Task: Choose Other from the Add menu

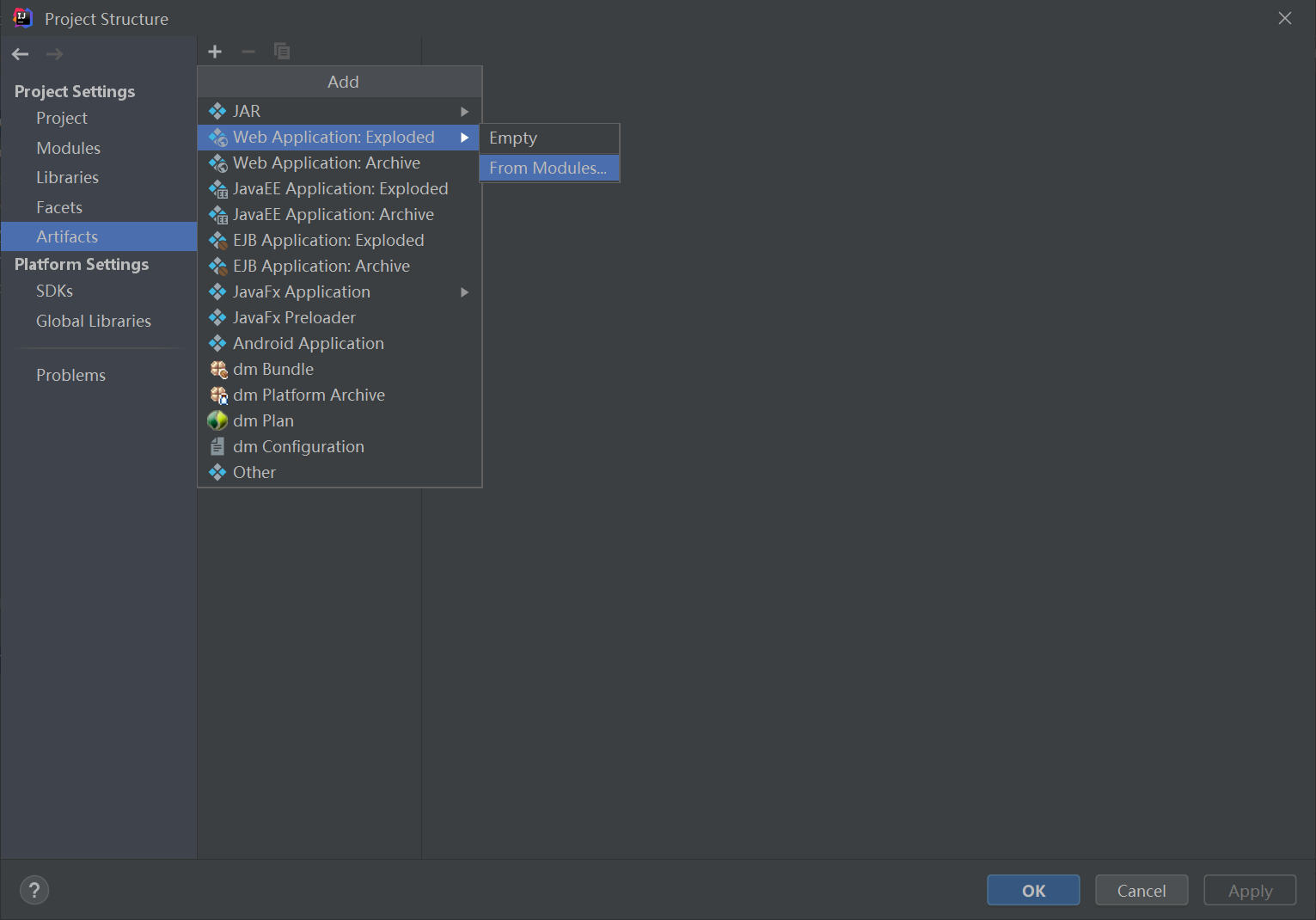Action: click(x=340, y=472)
